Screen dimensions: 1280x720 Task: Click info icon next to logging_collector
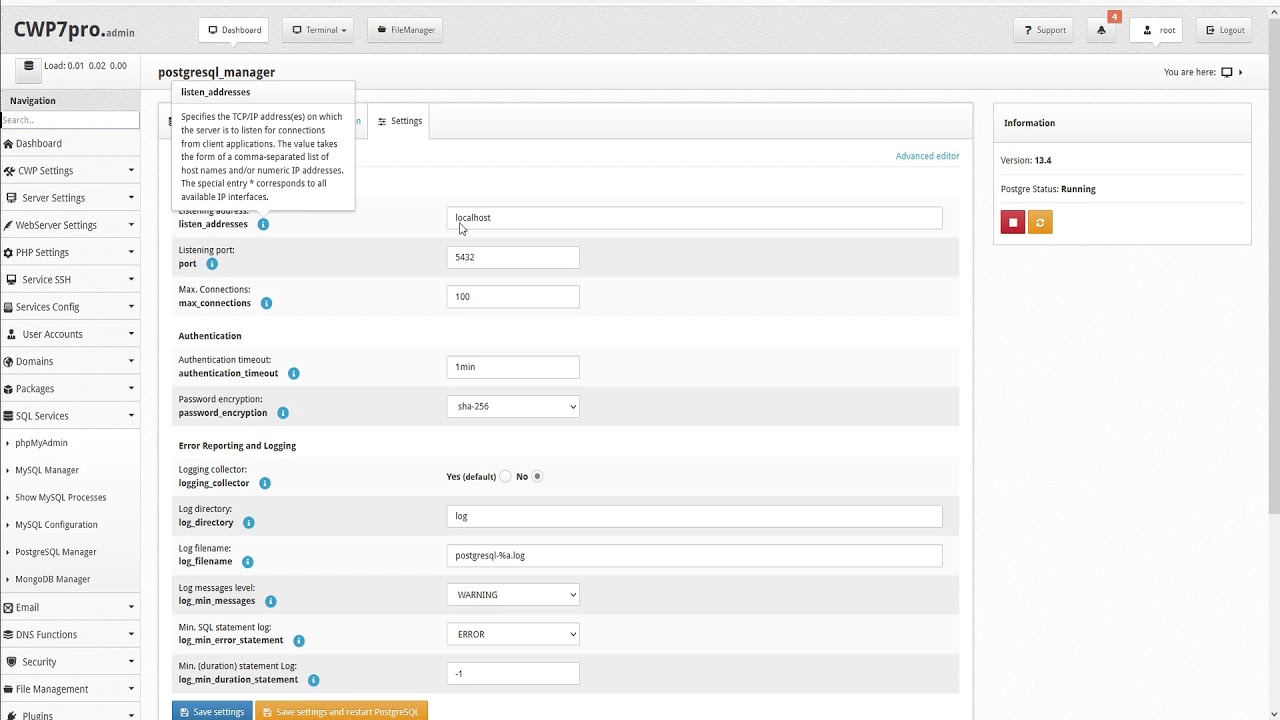click(265, 483)
